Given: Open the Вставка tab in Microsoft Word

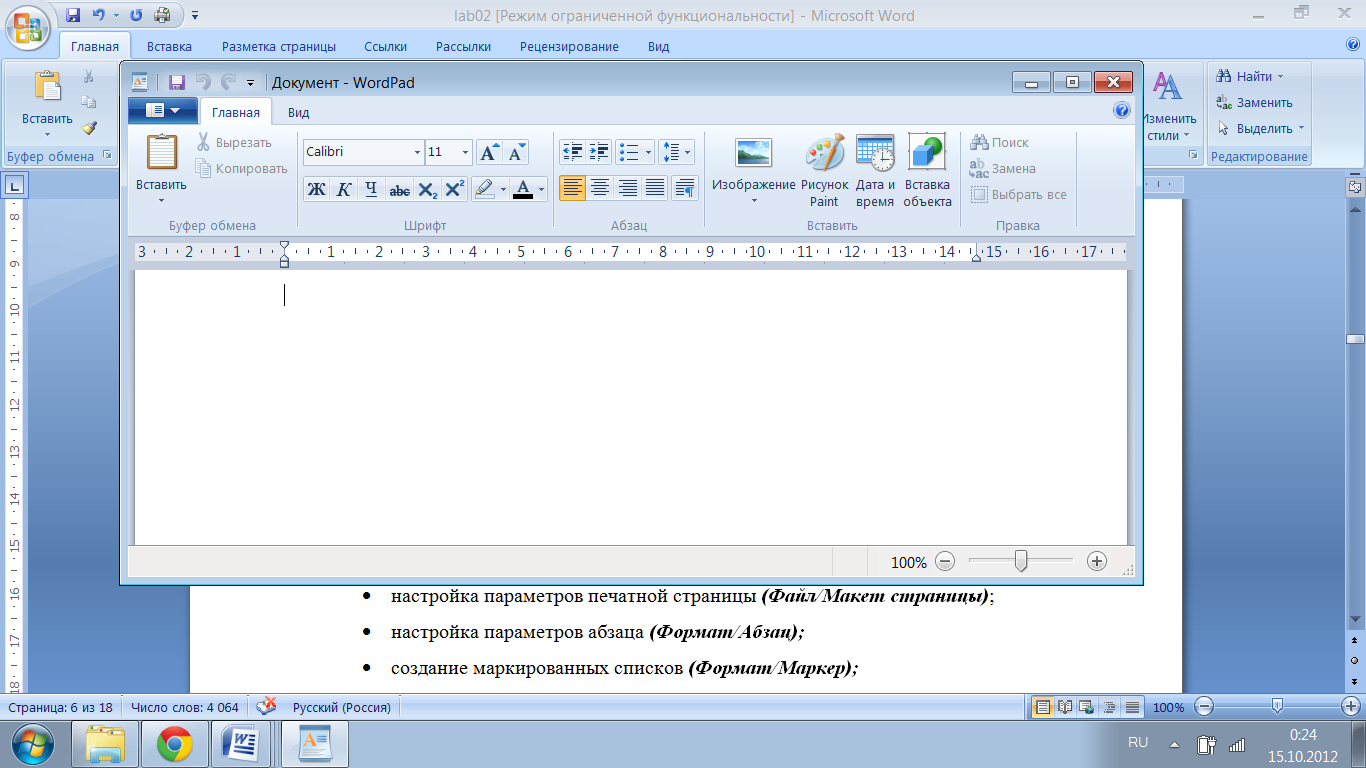Looking at the screenshot, I should pos(169,46).
